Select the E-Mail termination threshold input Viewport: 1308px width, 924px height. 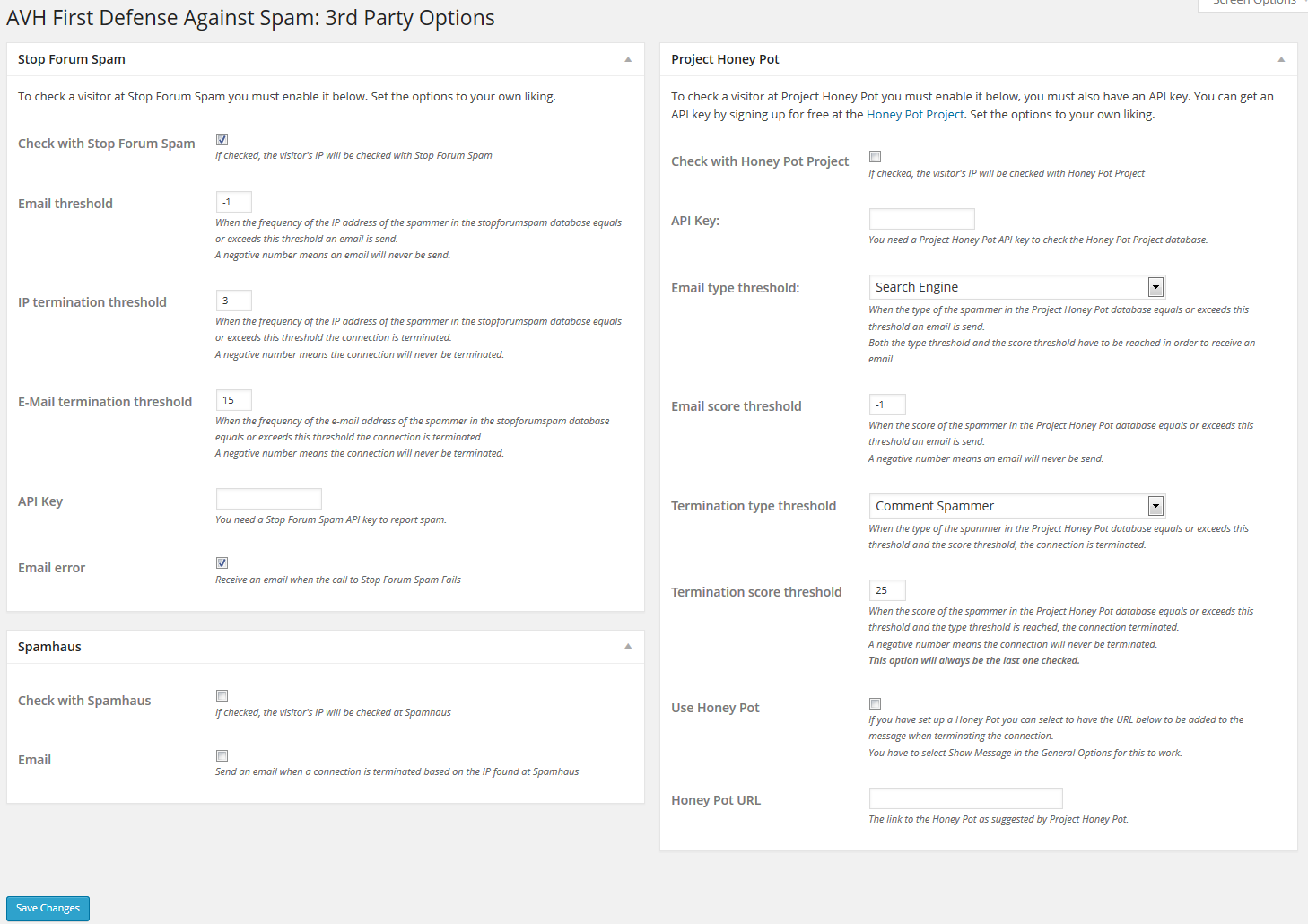(234, 400)
